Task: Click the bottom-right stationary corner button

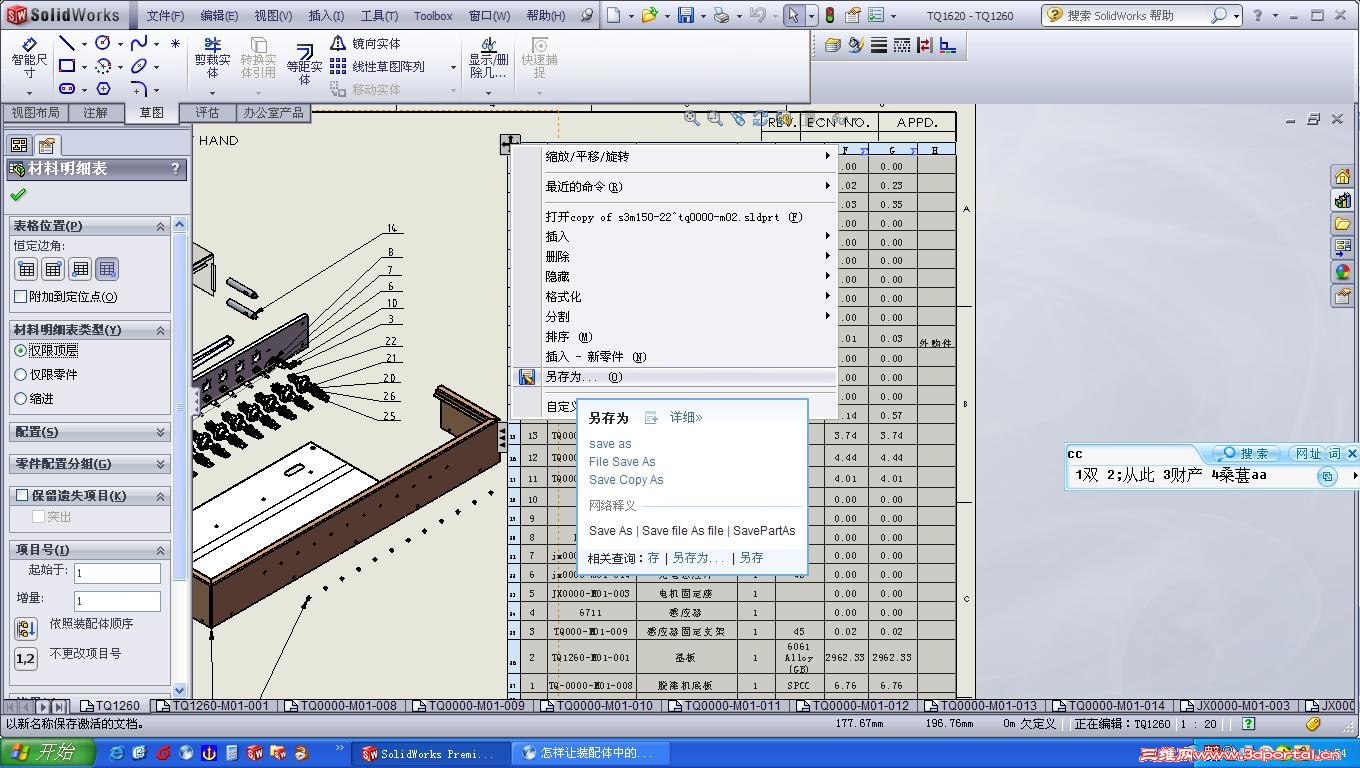Action: tap(107, 269)
